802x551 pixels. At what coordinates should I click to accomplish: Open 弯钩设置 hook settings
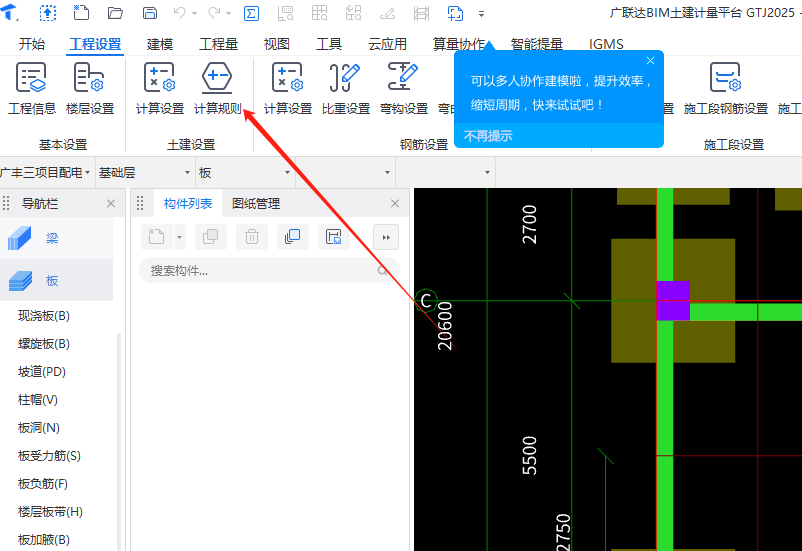coord(404,88)
